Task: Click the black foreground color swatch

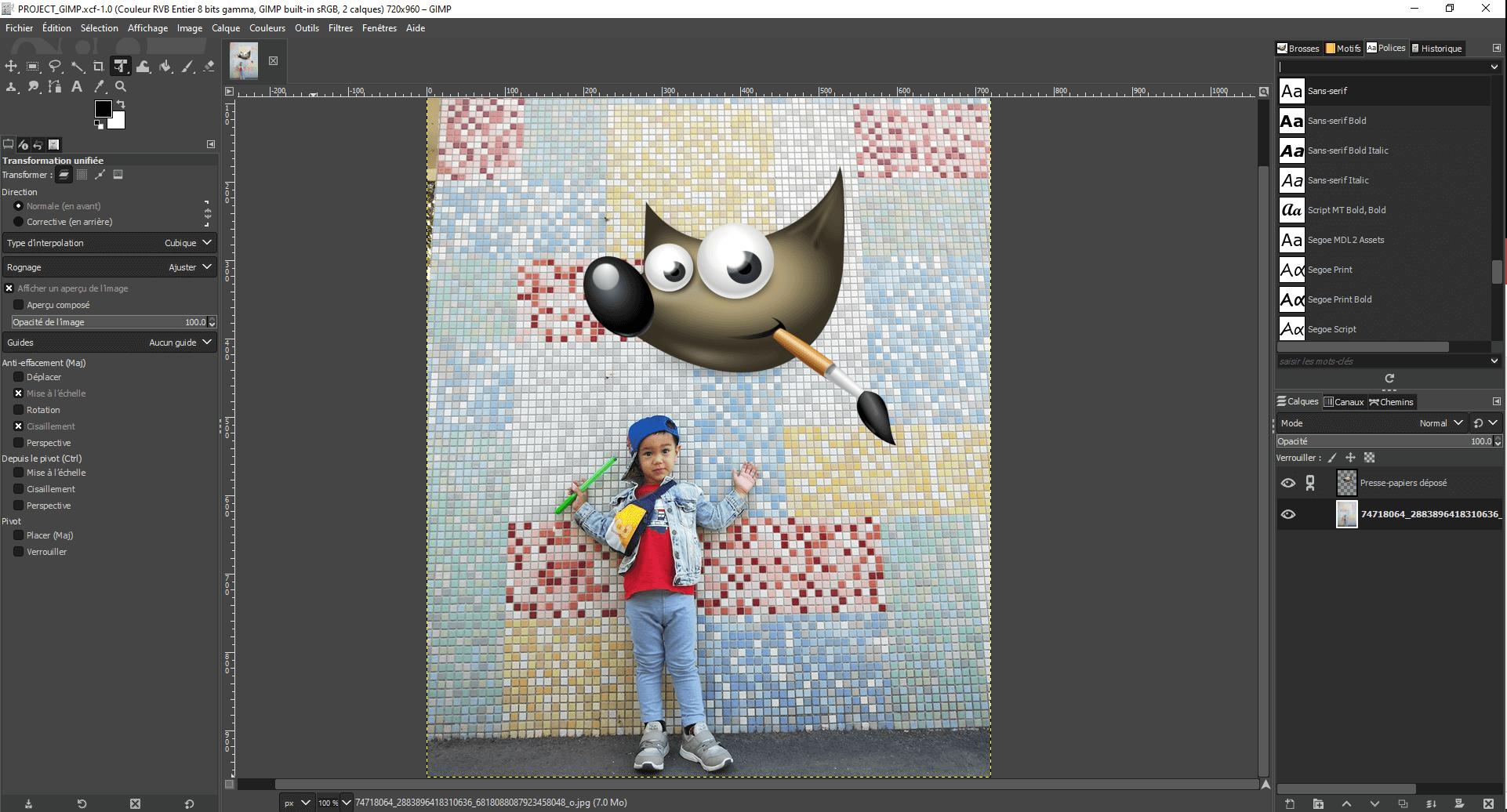Action: click(102, 109)
